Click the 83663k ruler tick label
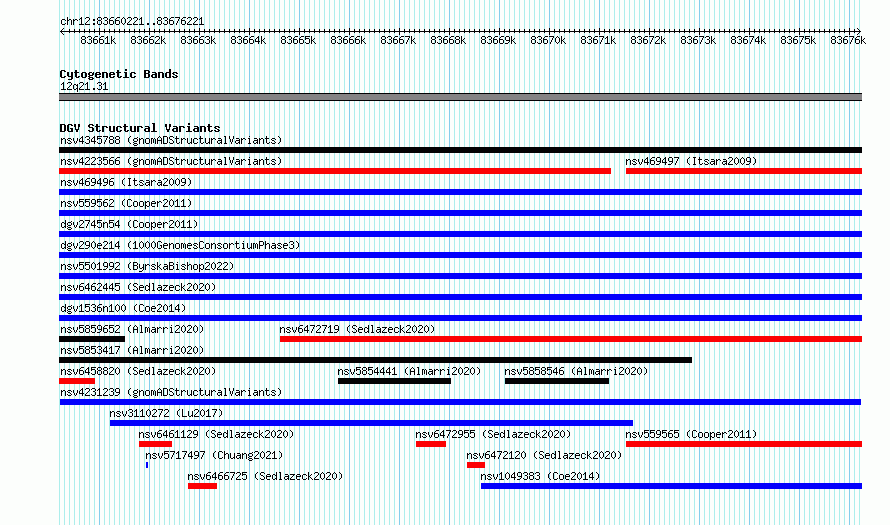Viewport: 890px width, 525px height. (x=198, y=40)
